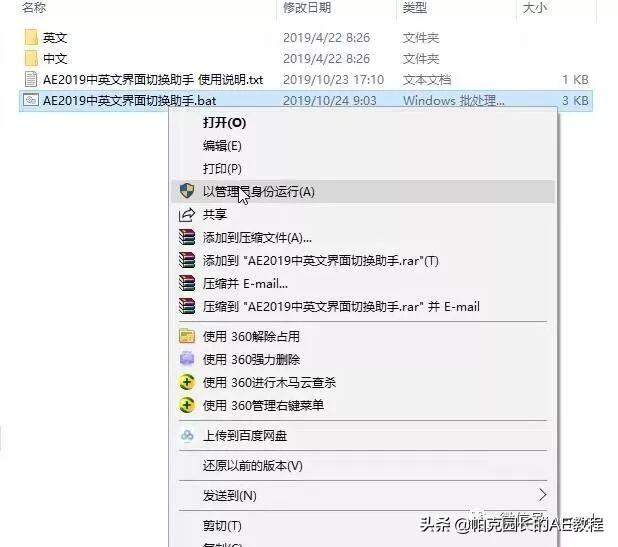Select the 使用说明.txt file
618x547 pixels.
click(153, 80)
